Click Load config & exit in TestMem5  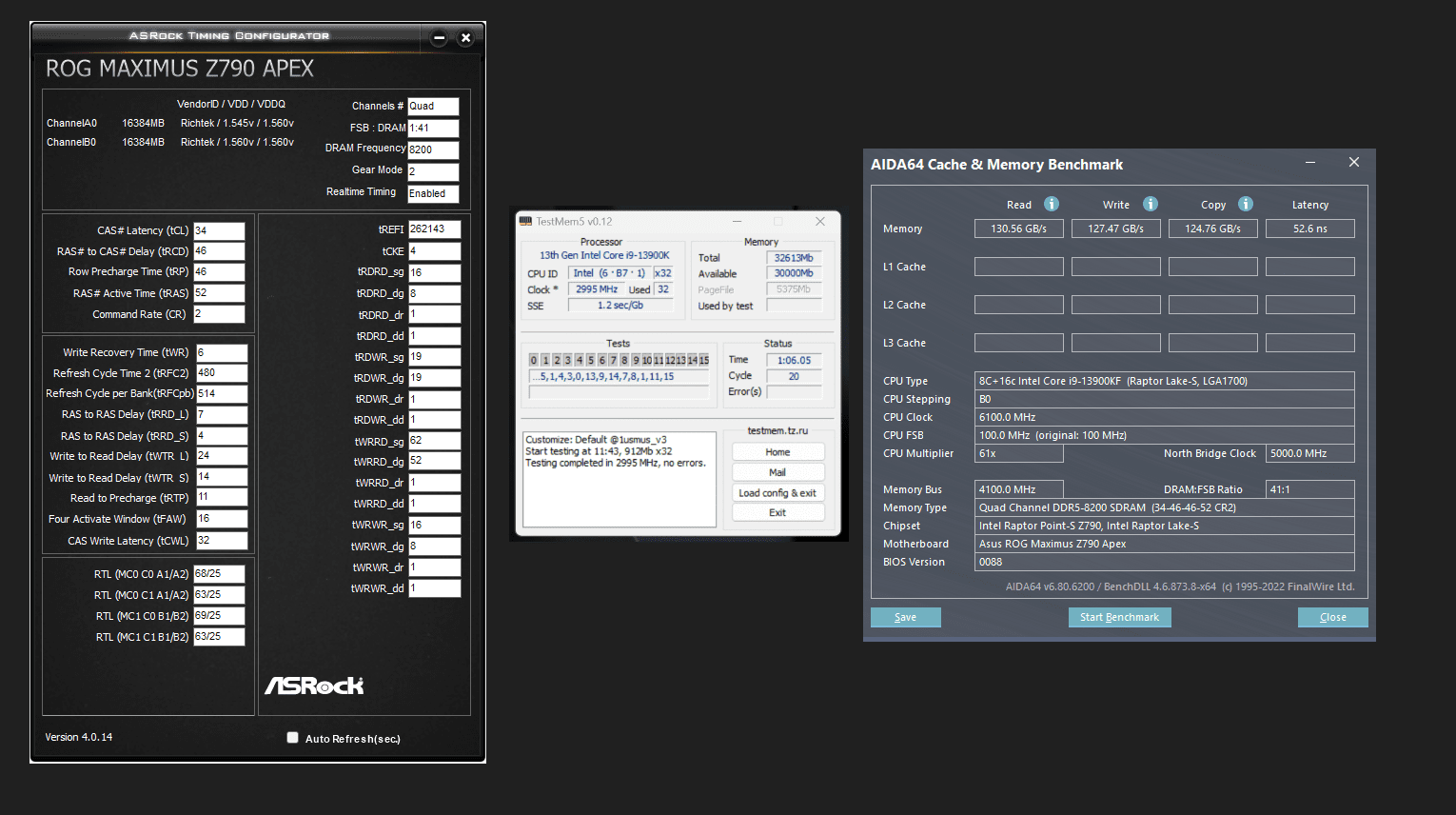pos(777,492)
